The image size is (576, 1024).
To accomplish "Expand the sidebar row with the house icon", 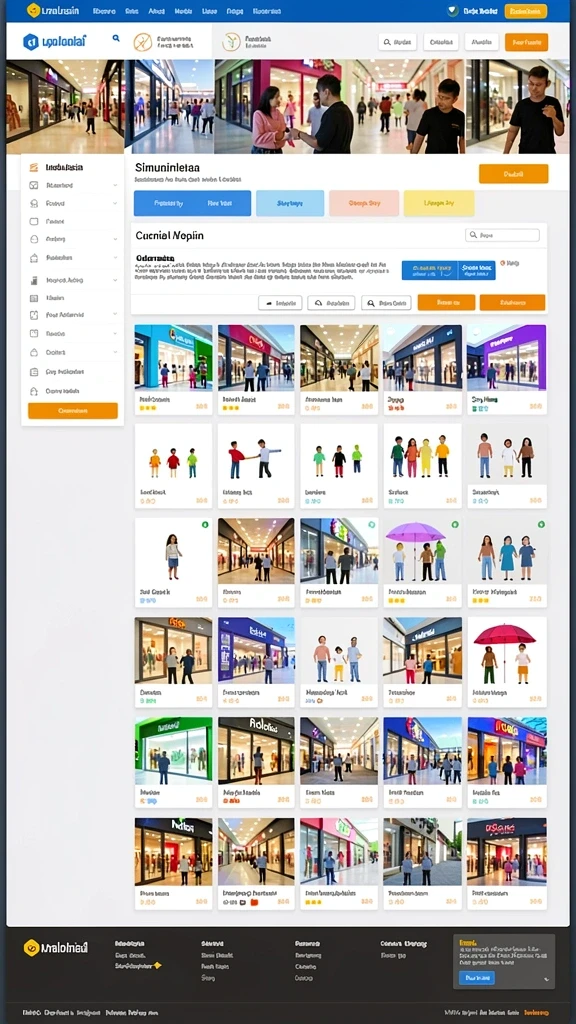I will coord(72,258).
